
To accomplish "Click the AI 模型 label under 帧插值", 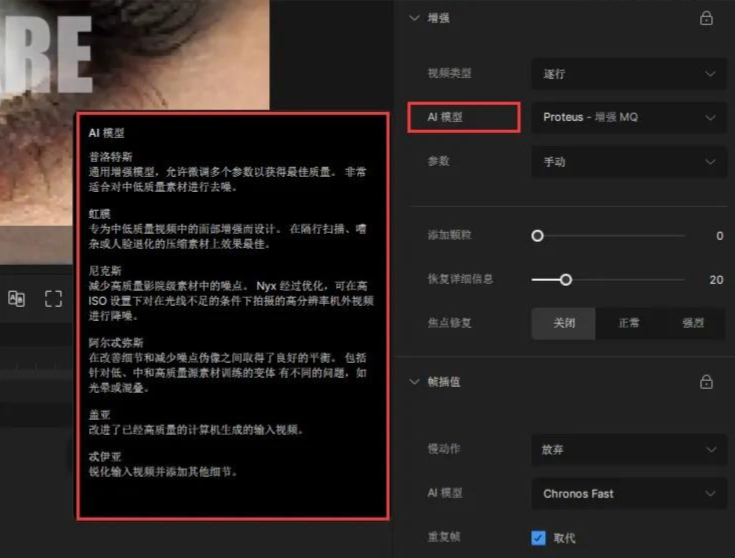I will point(445,493).
